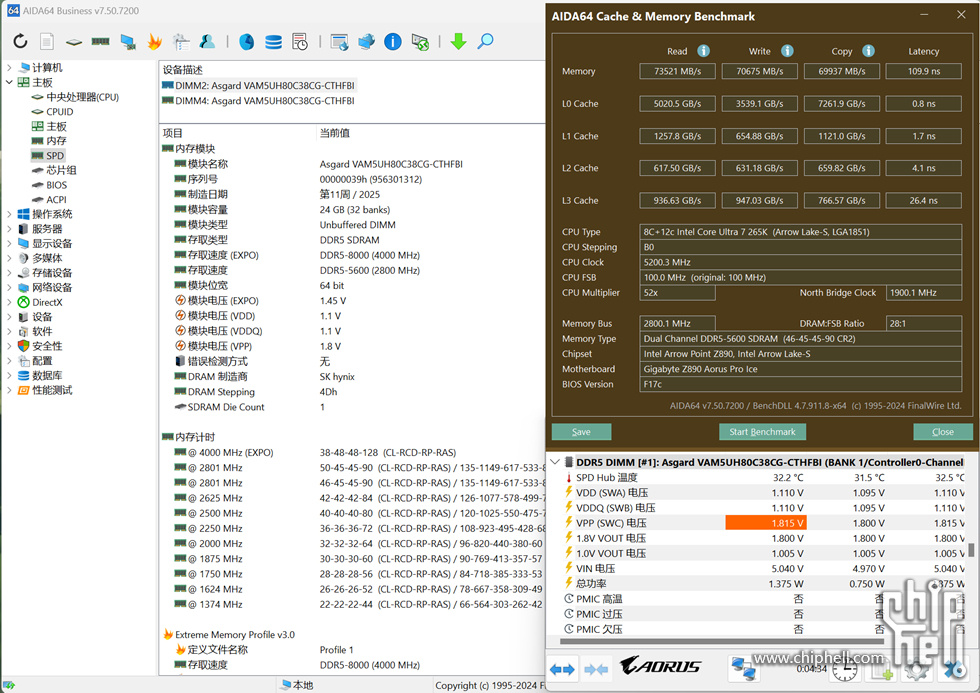Open the Report page icon

(47, 41)
